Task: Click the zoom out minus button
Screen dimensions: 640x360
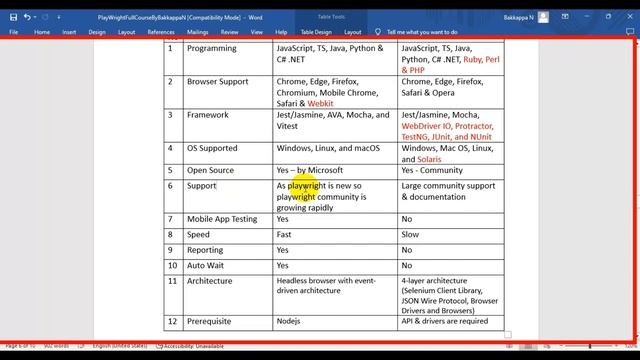Action: (561, 346)
